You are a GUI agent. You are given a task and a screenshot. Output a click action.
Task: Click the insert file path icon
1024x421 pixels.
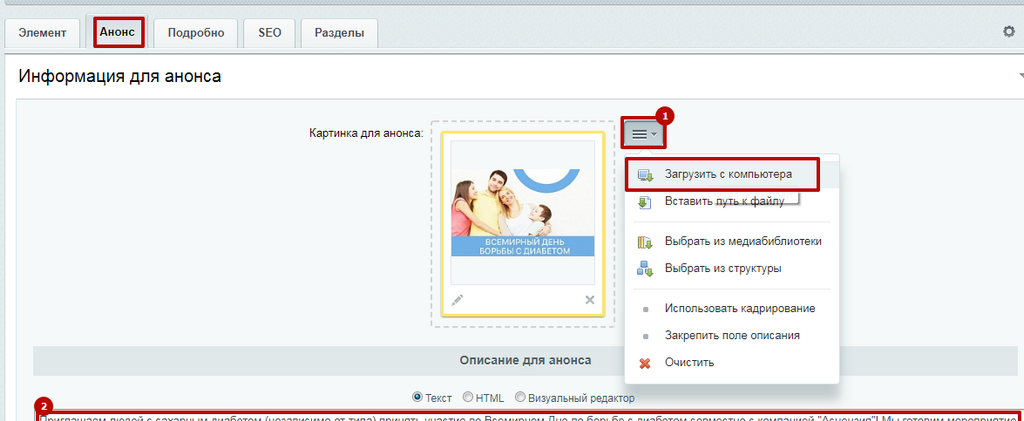(x=645, y=202)
